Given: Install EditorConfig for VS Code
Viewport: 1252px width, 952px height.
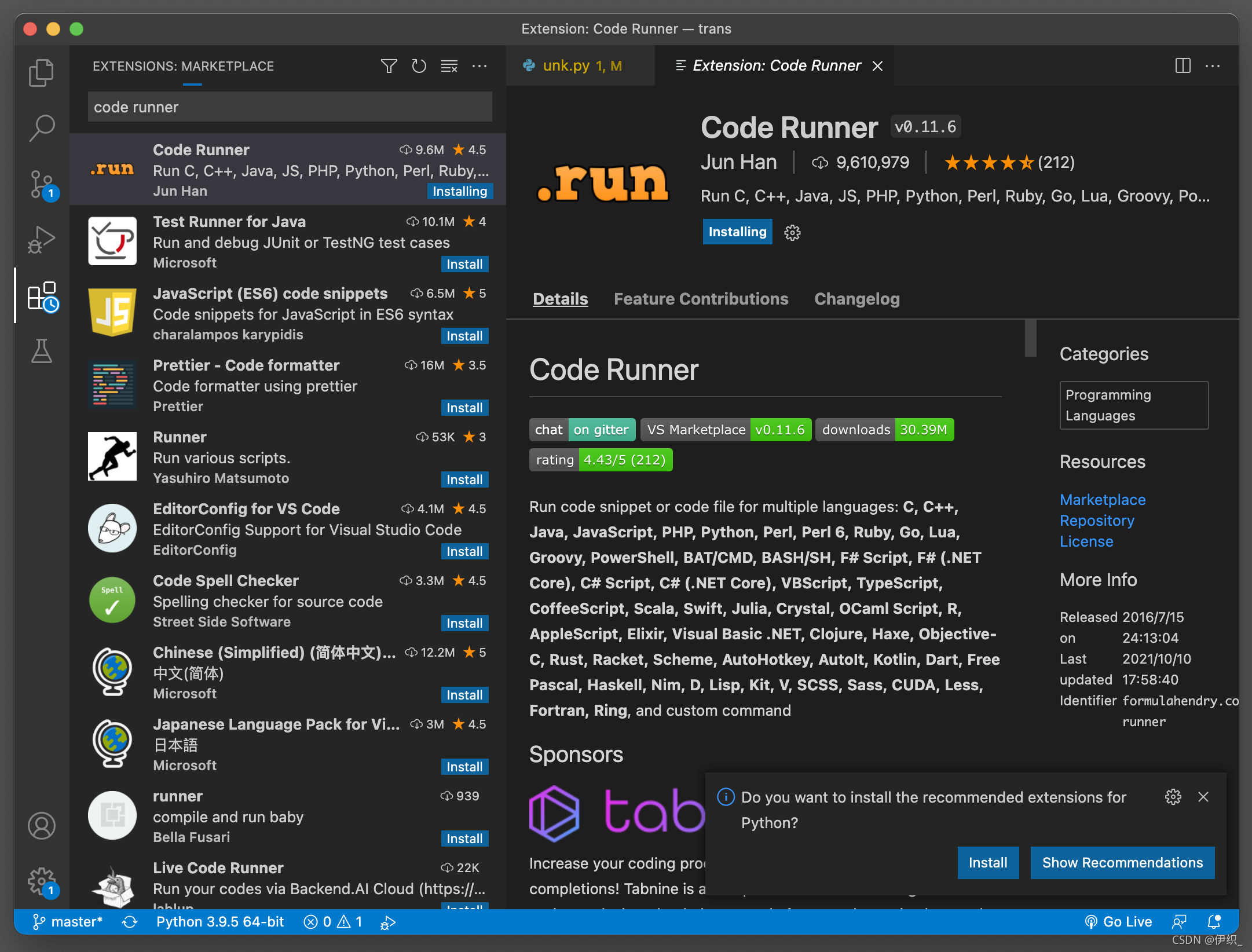Looking at the screenshot, I should (464, 551).
